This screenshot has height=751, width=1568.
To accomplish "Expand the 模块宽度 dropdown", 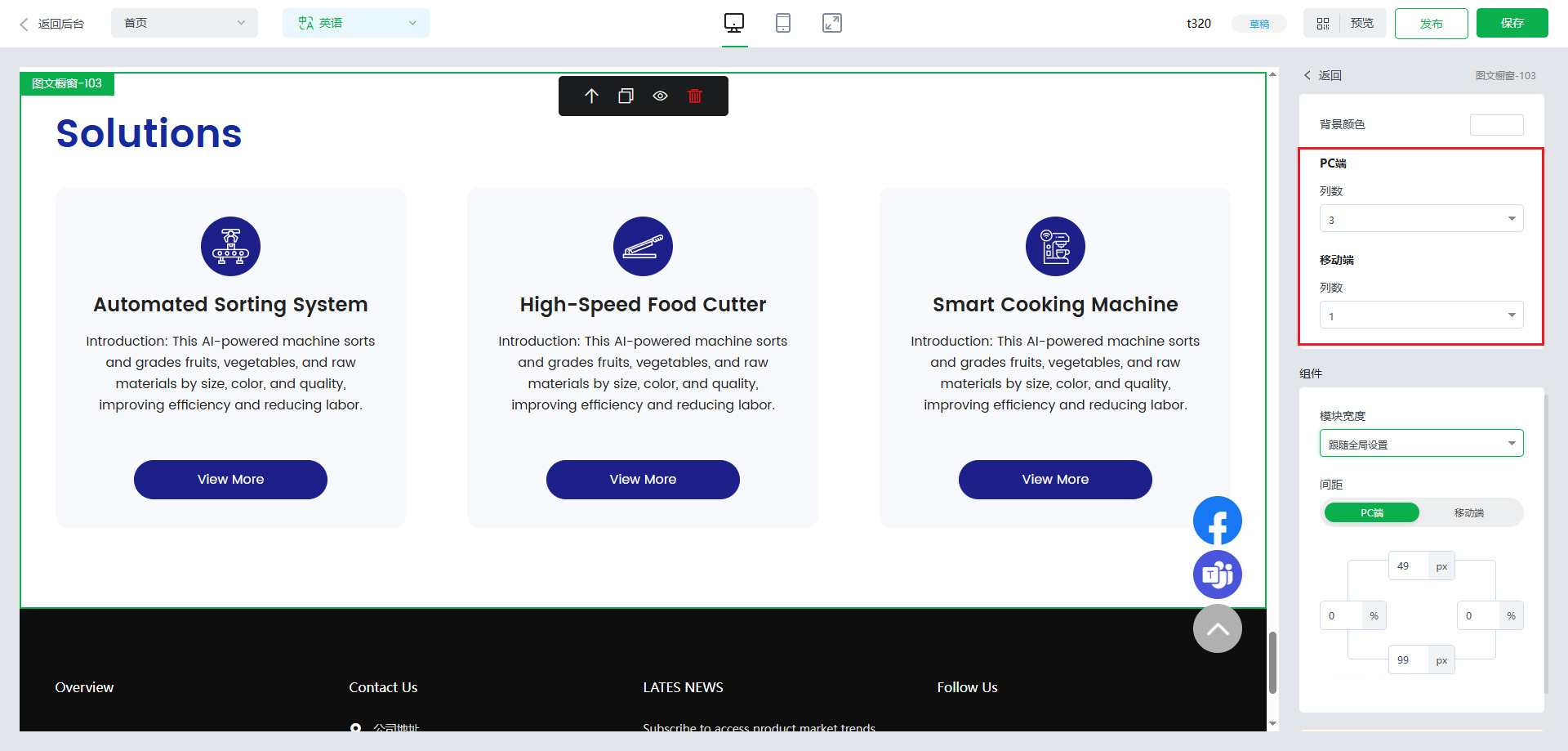I will pyautogui.click(x=1421, y=444).
